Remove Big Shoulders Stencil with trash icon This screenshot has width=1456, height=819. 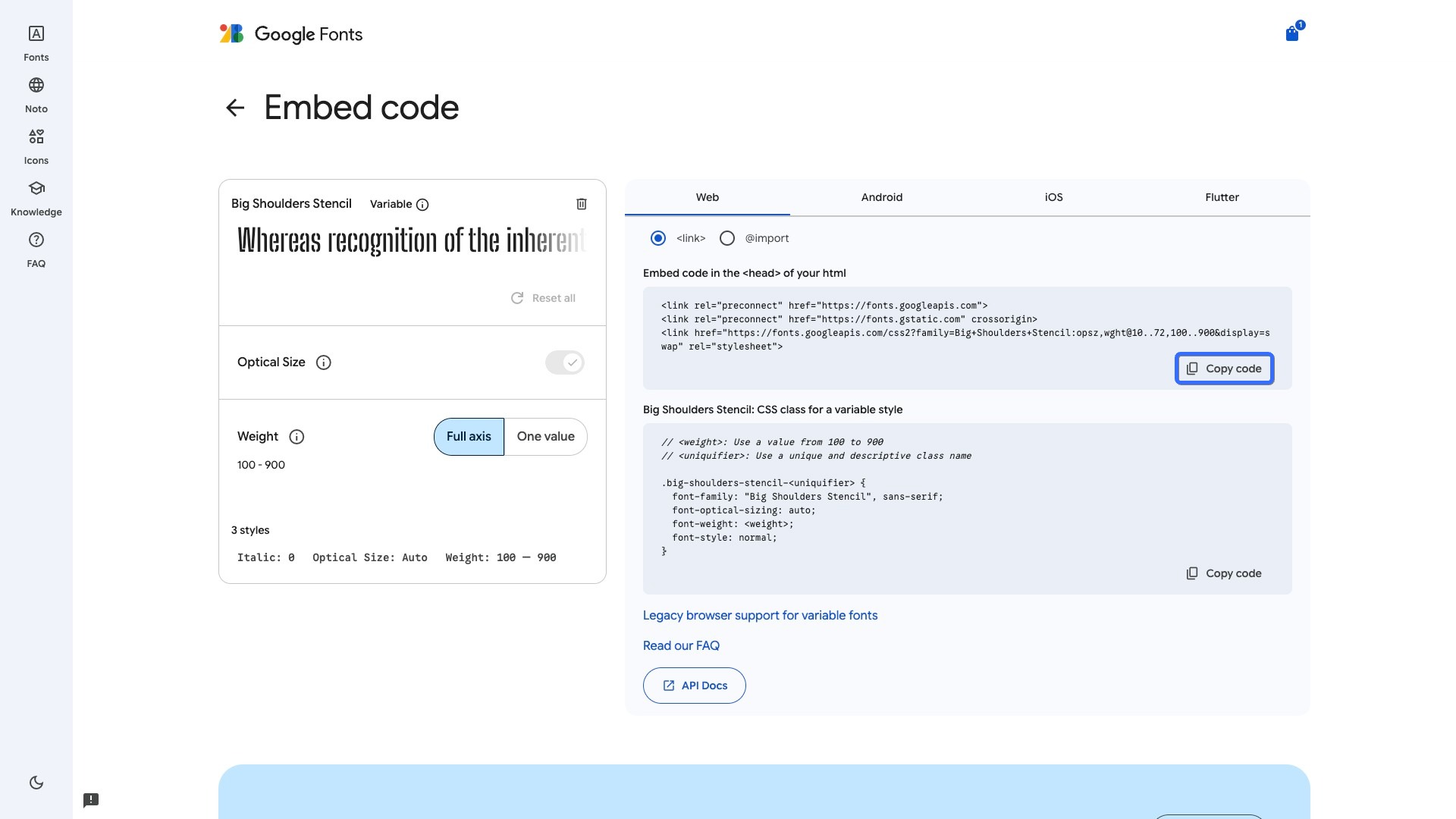tap(582, 204)
